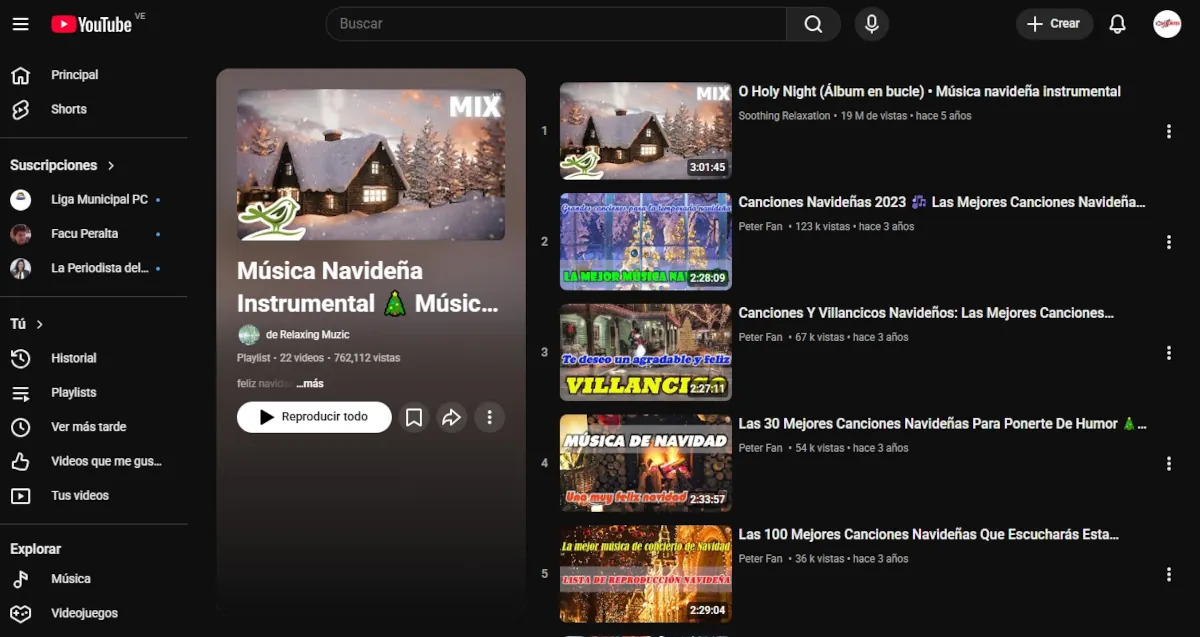Open the notifications bell

tap(1118, 24)
